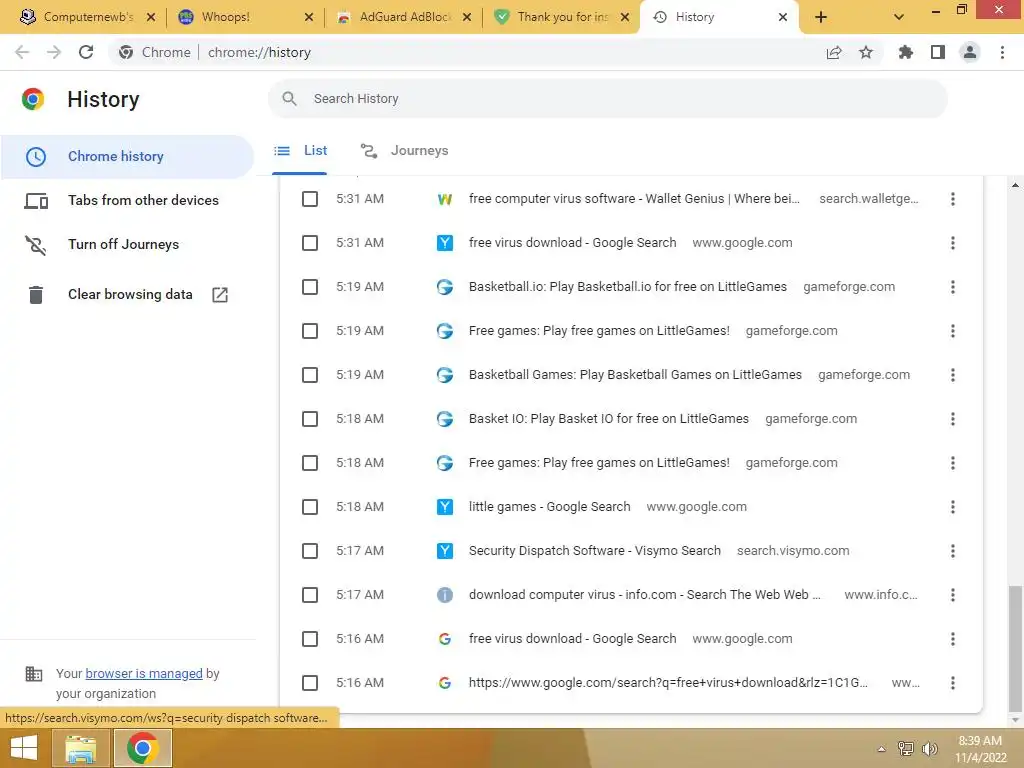The image size is (1024, 768).
Task: Bookmark this page with the star icon
Action: (866, 52)
